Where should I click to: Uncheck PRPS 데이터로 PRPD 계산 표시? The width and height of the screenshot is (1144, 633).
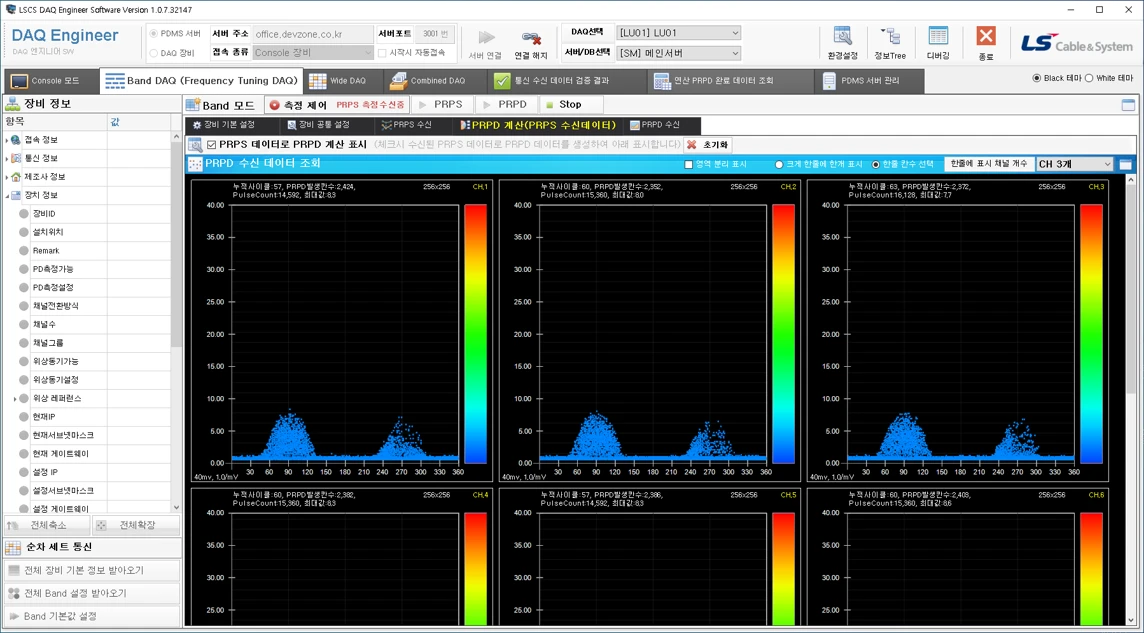point(212,144)
